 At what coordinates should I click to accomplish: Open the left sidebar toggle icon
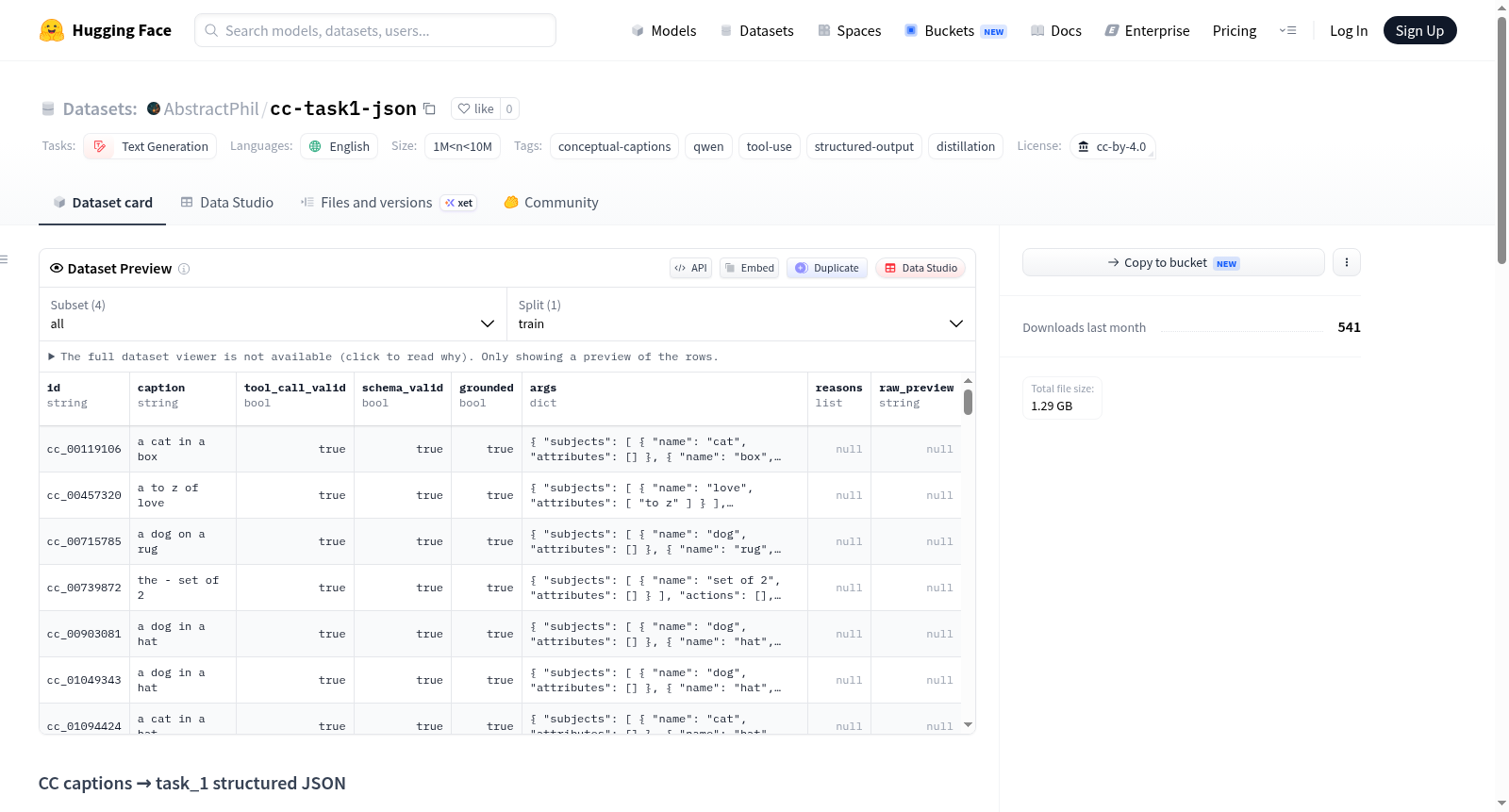tap(4, 259)
